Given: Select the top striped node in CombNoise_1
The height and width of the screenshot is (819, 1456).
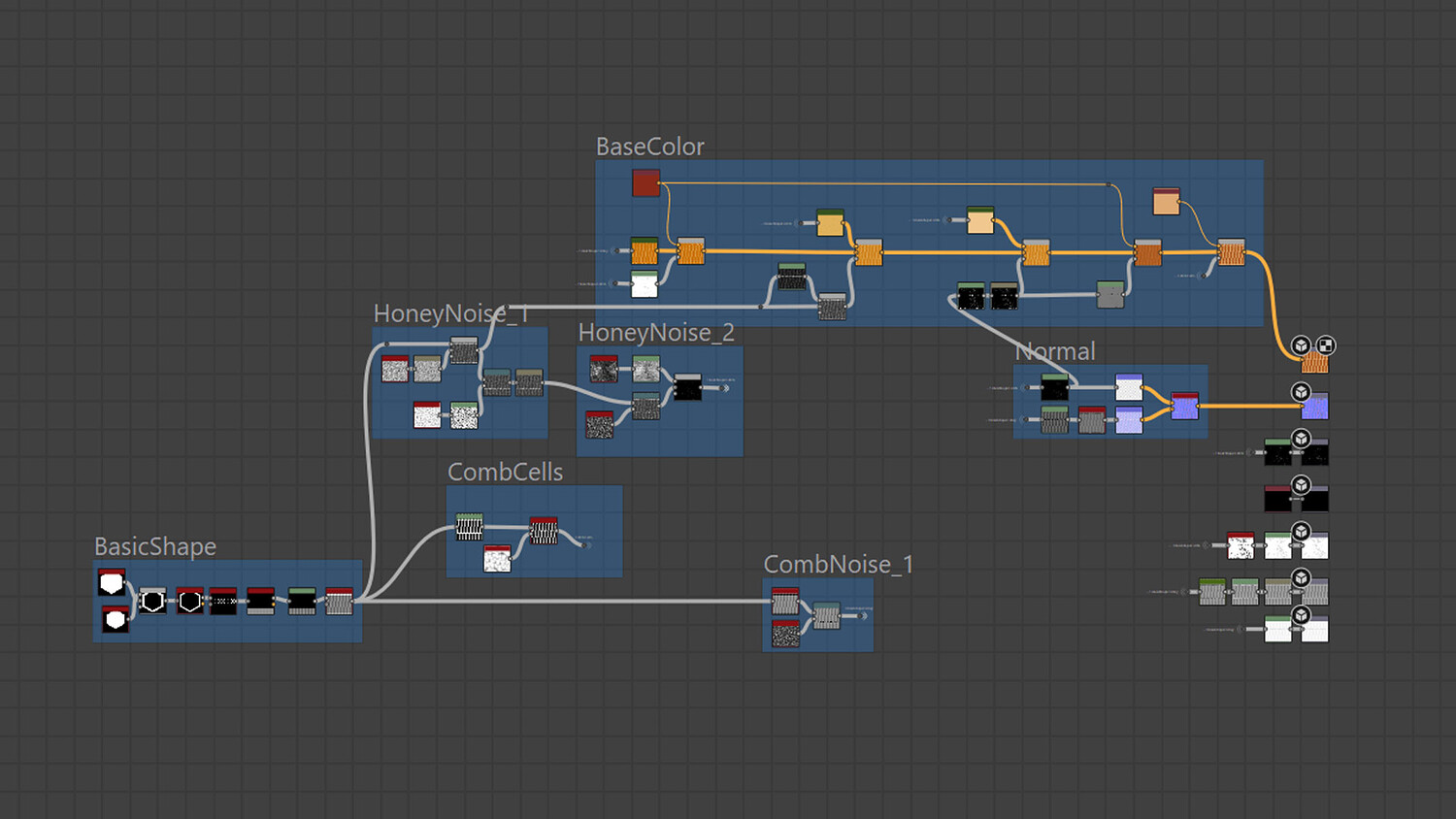Looking at the screenshot, I should coord(785,601).
